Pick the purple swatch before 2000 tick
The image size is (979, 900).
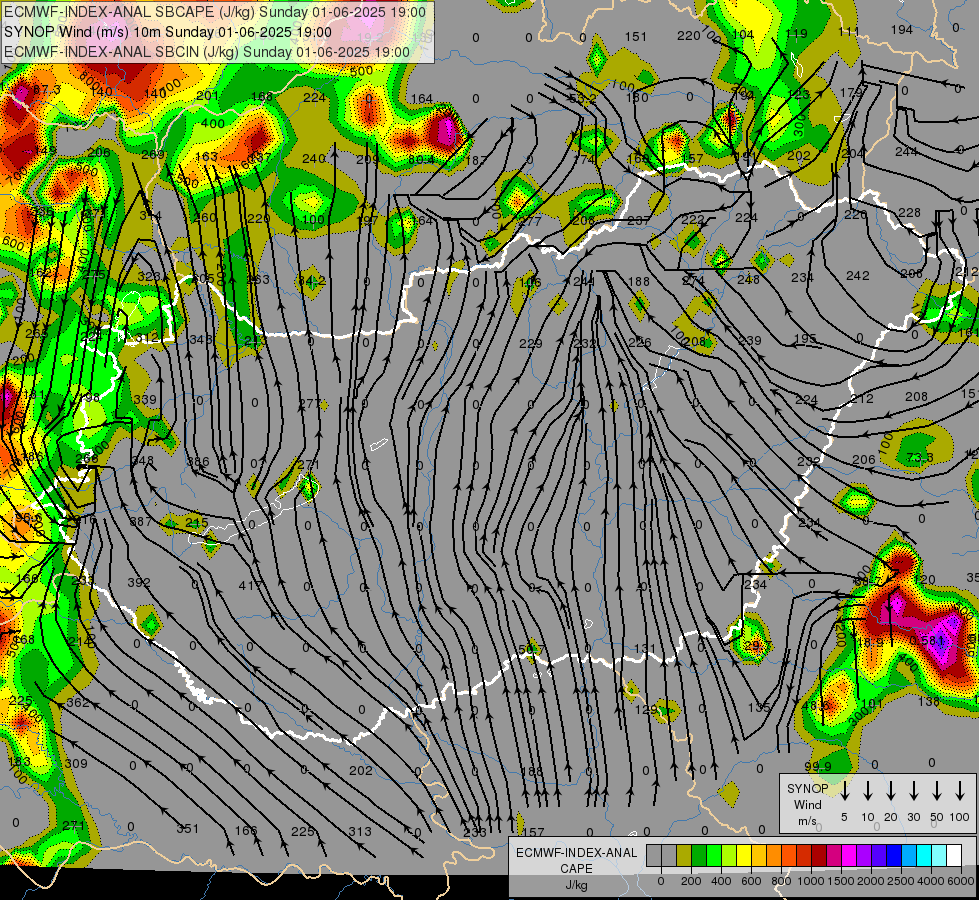[864, 856]
